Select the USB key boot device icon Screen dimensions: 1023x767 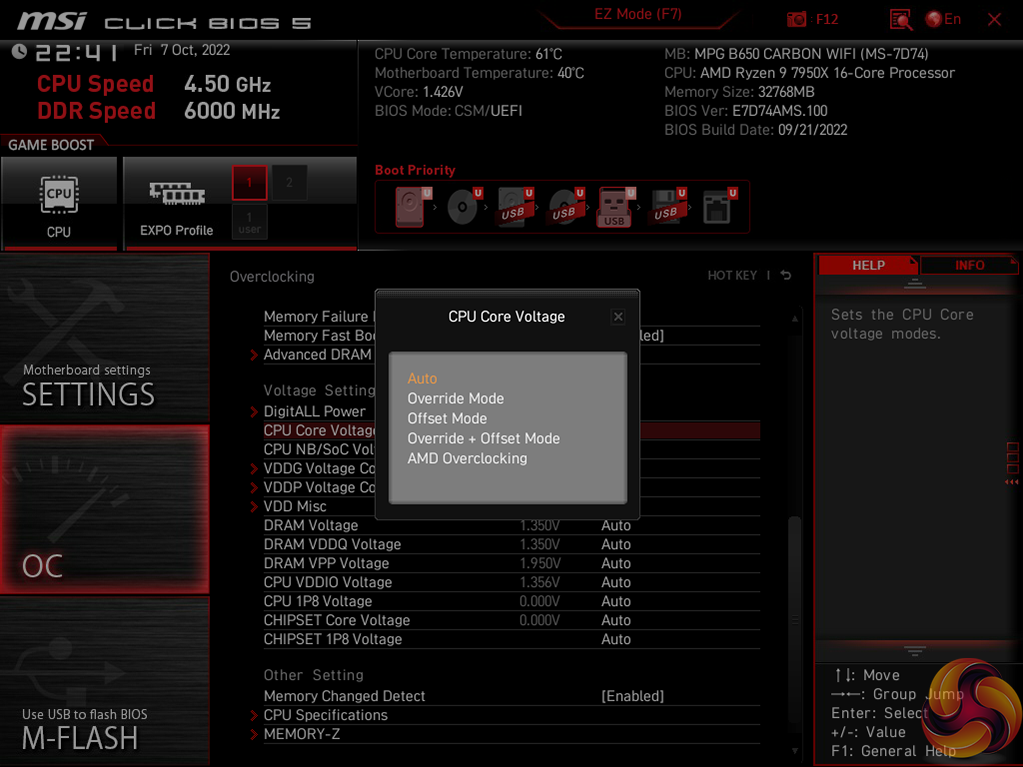coord(615,207)
